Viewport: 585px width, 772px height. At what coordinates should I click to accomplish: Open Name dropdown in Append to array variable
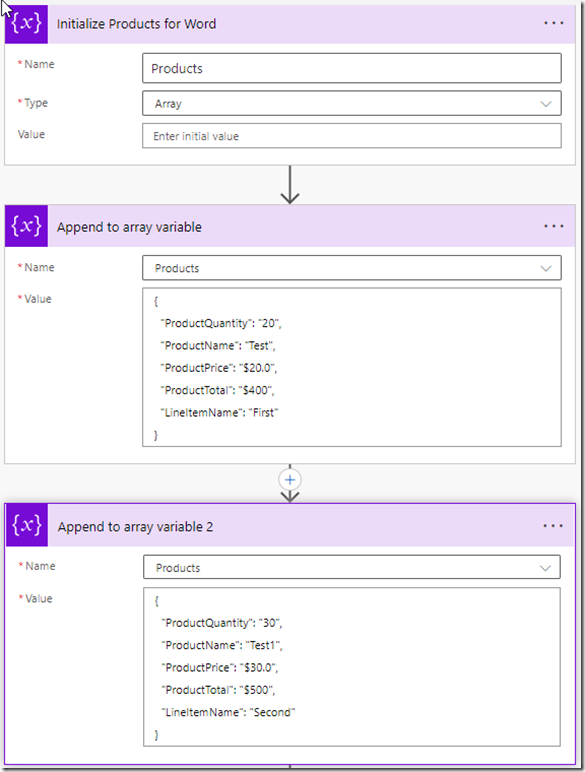(x=352, y=268)
